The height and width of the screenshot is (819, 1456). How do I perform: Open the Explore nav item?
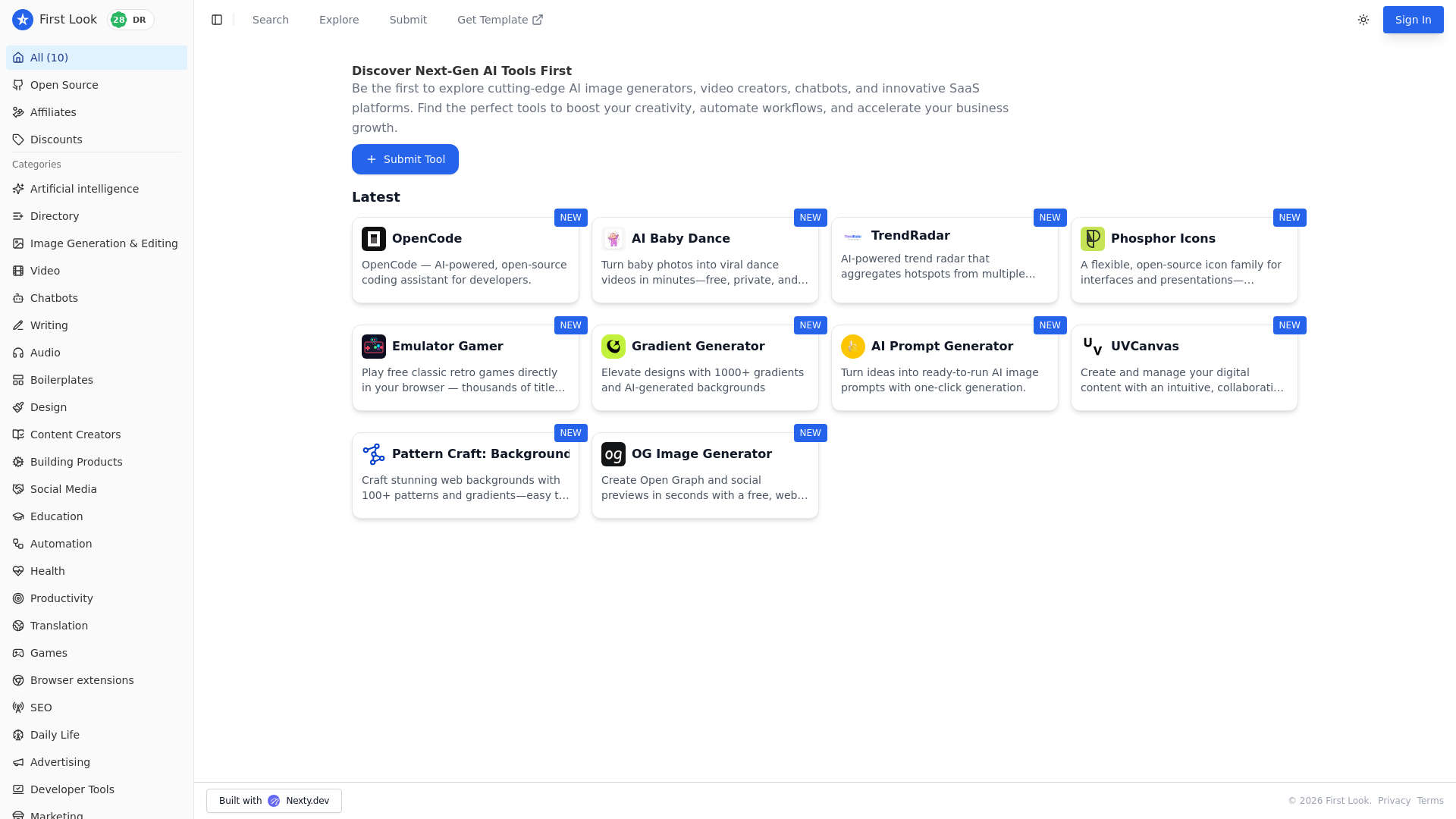(x=339, y=20)
